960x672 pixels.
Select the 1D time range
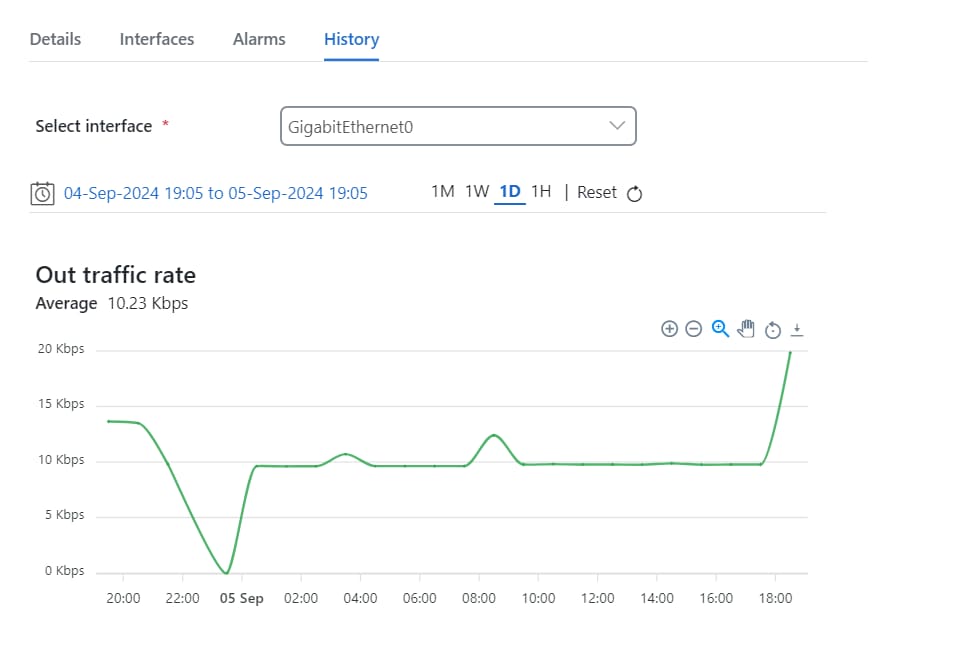(510, 192)
